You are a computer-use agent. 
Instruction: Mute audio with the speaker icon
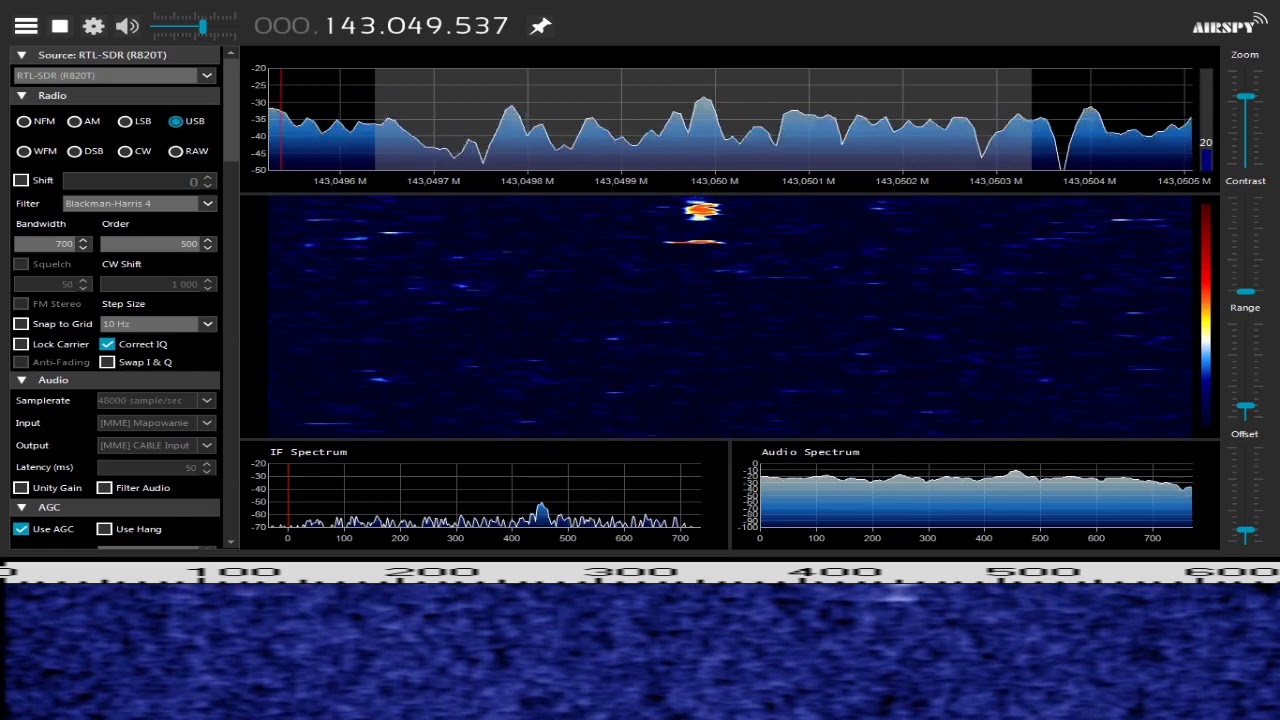[x=127, y=26]
